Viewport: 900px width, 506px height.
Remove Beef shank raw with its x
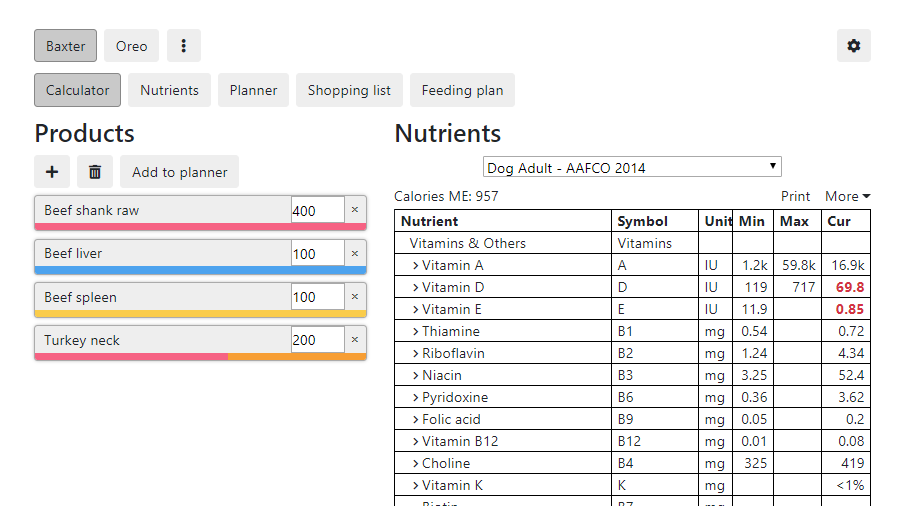[355, 210]
